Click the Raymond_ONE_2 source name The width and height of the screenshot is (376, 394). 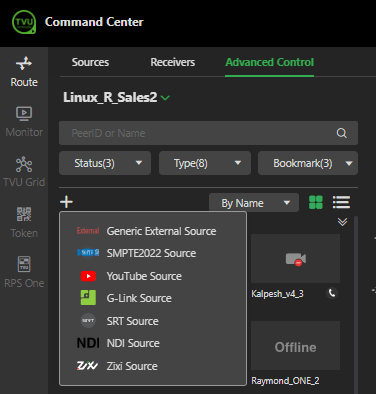pos(285,381)
